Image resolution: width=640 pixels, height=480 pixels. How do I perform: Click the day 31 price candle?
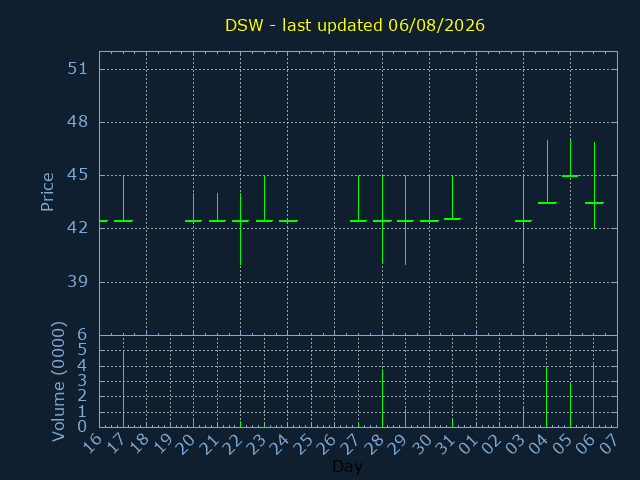pos(452,198)
